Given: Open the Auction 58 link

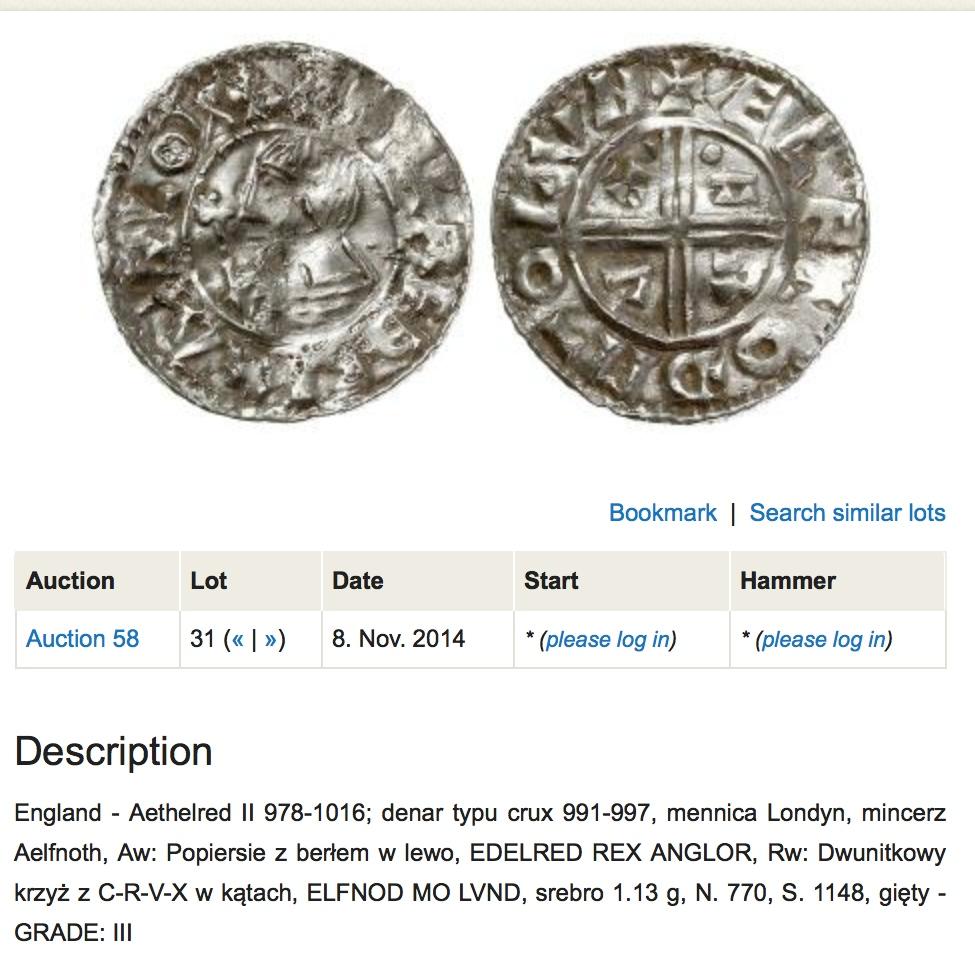Looking at the screenshot, I should [x=82, y=639].
